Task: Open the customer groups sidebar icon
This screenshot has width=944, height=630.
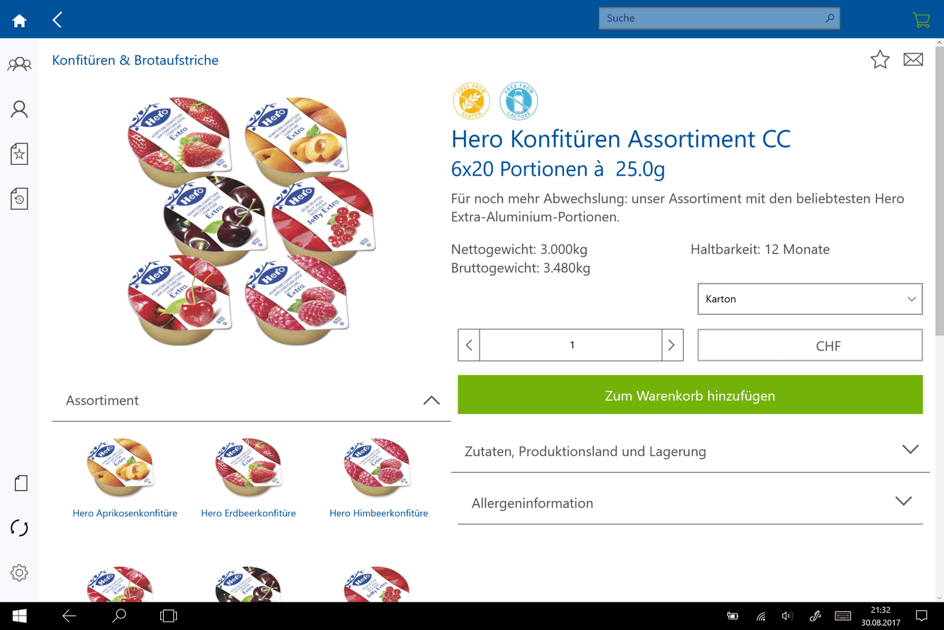Action: tap(19, 64)
